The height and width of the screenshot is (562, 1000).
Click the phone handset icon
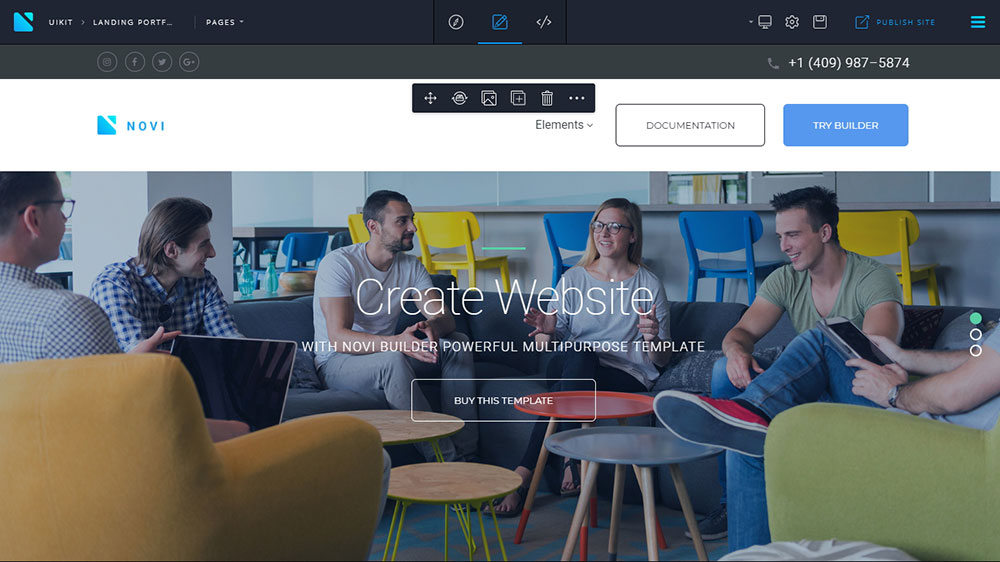pos(773,63)
